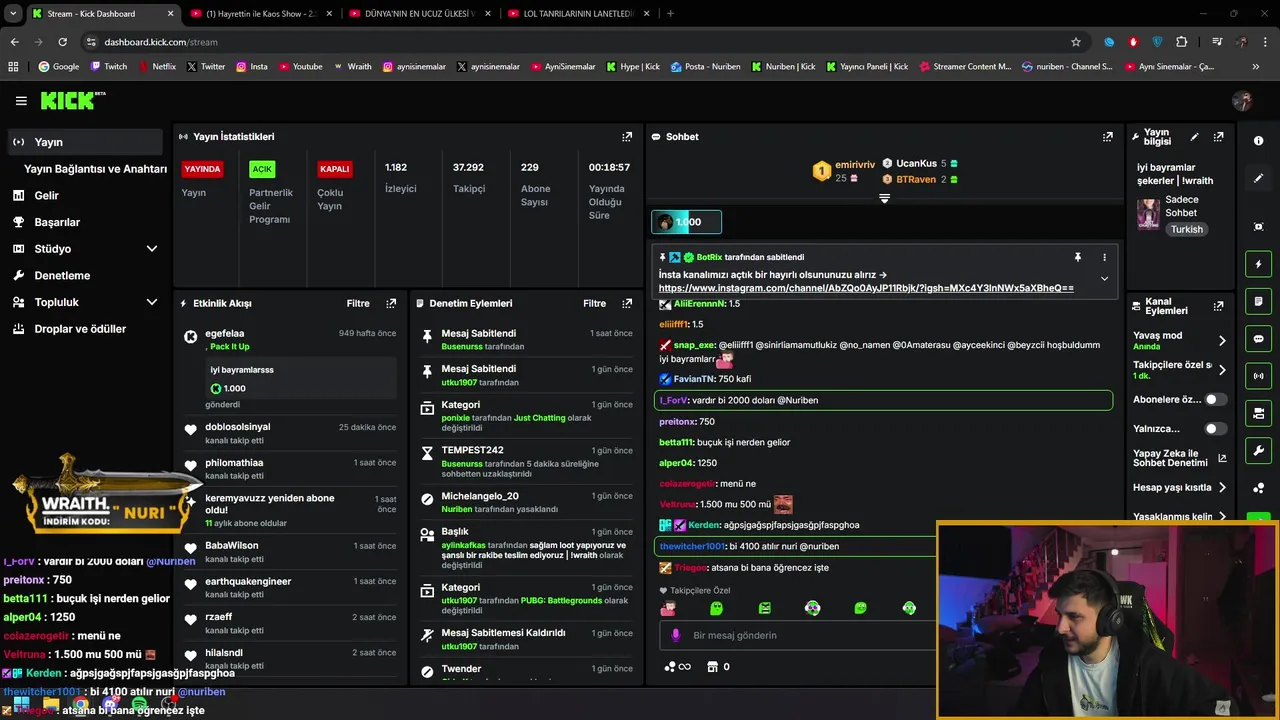The width and height of the screenshot is (1280, 720).
Task: Pop out the Denetim Eylemleri panel
Action: coord(627,303)
